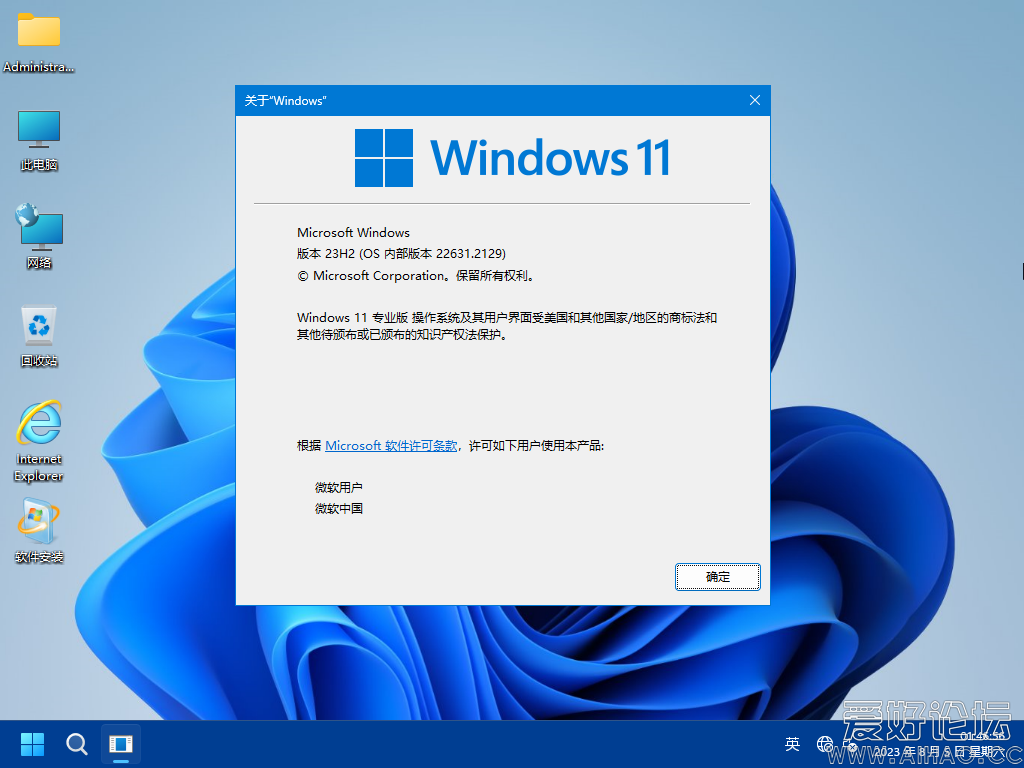
Task: Click the 微软用户 licensed user text
Action: tap(339, 488)
